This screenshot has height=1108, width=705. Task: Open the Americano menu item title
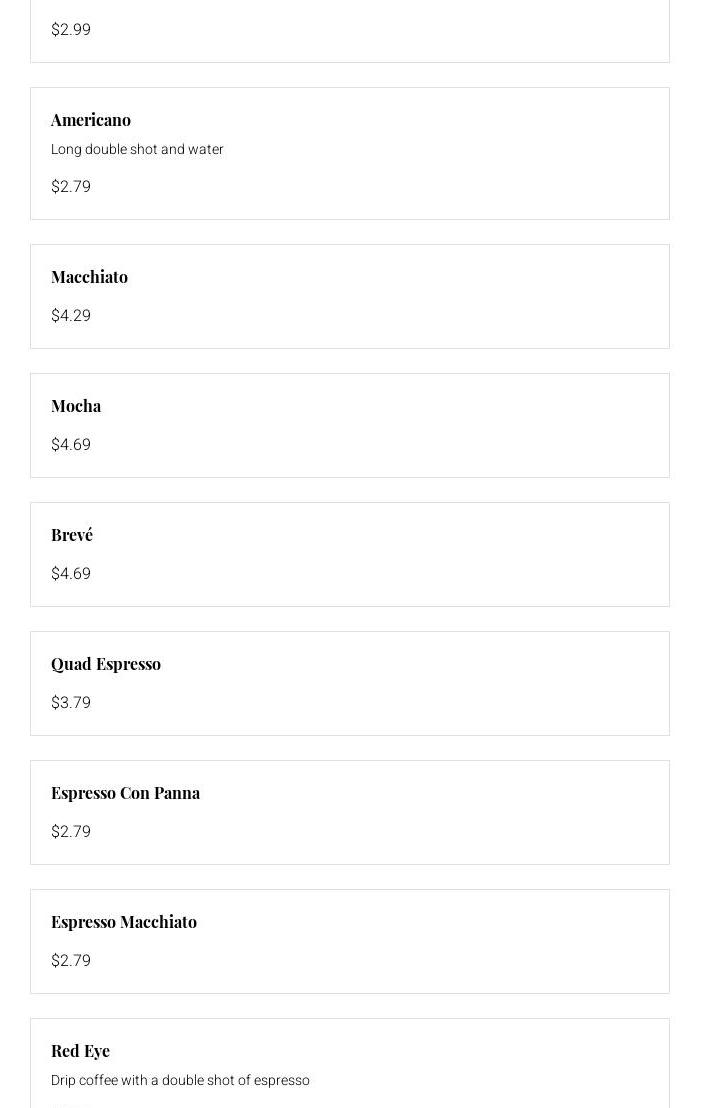click(x=91, y=120)
